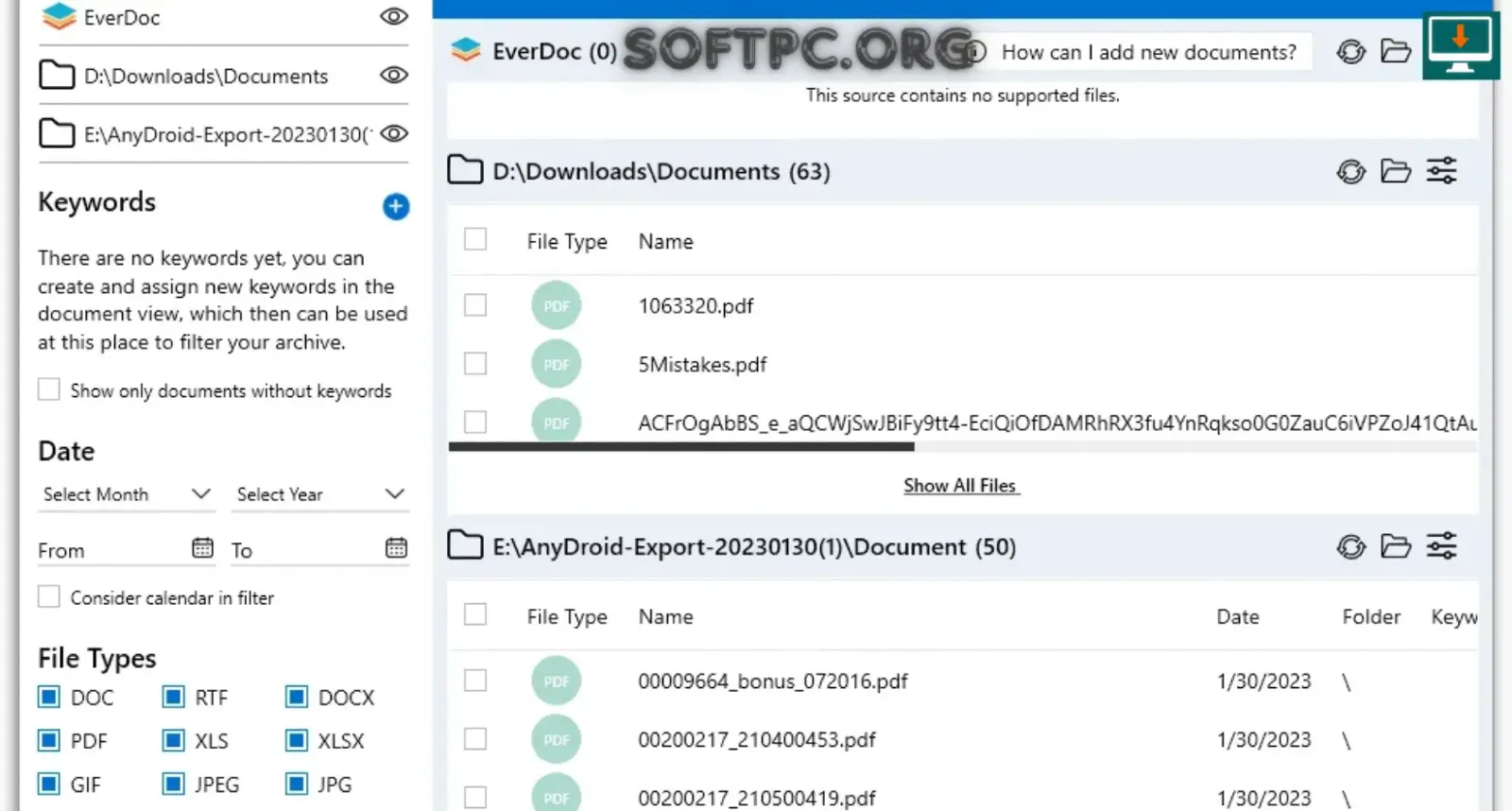The image size is (1512, 811).
Task: Check the box for ACFrOgAbBS file
Action: point(475,422)
